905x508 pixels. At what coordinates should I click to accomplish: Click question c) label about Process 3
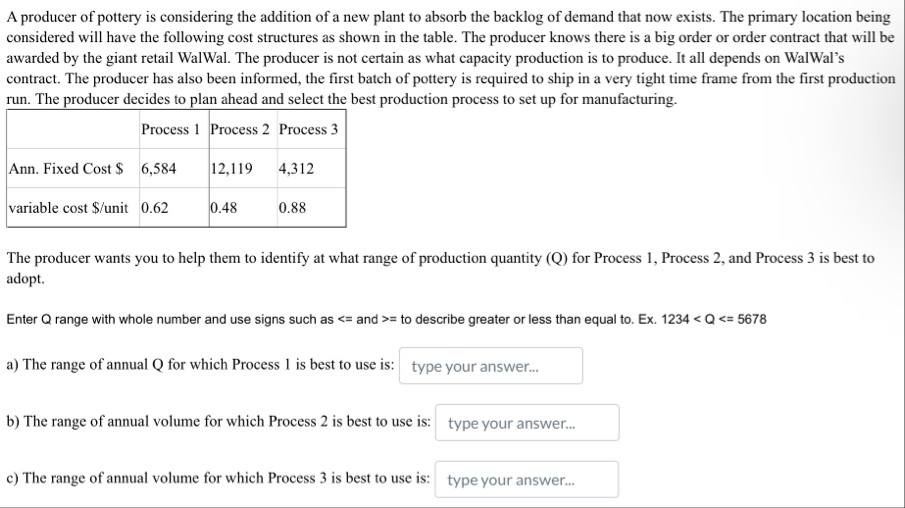pos(218,478)
